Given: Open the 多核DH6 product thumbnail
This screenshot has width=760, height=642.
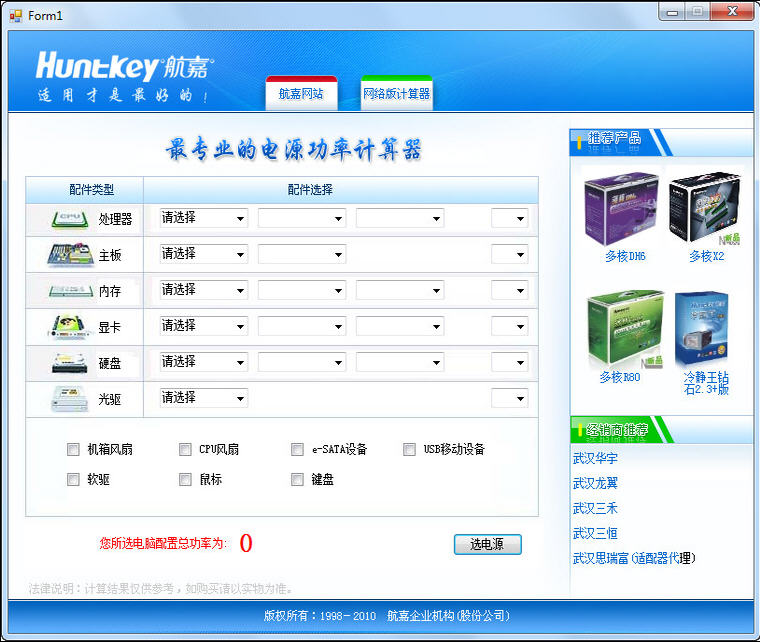Looking at the screenshot, I should coord(621,209).
